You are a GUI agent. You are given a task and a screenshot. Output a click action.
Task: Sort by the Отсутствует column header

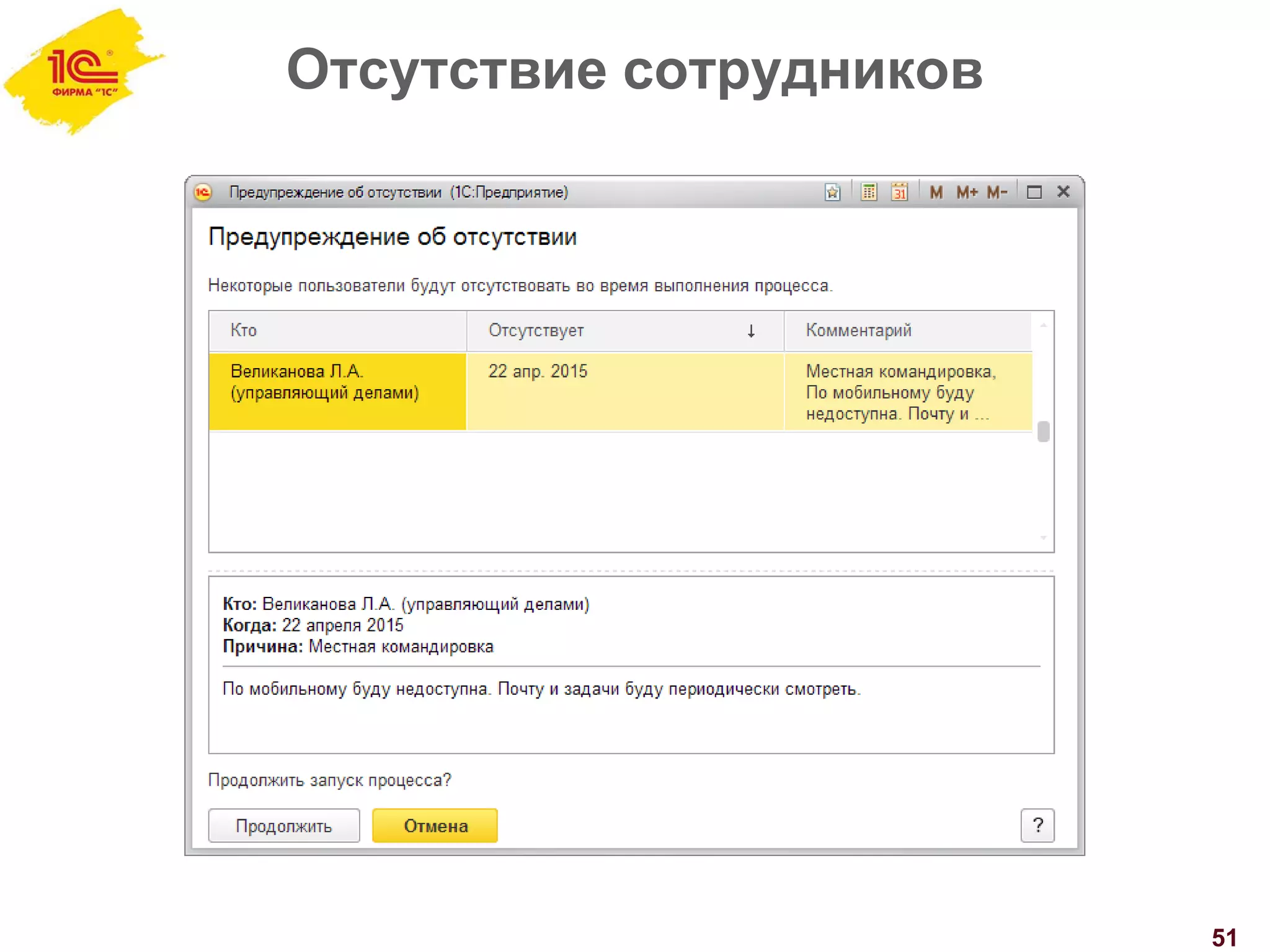tap(625, 331)
